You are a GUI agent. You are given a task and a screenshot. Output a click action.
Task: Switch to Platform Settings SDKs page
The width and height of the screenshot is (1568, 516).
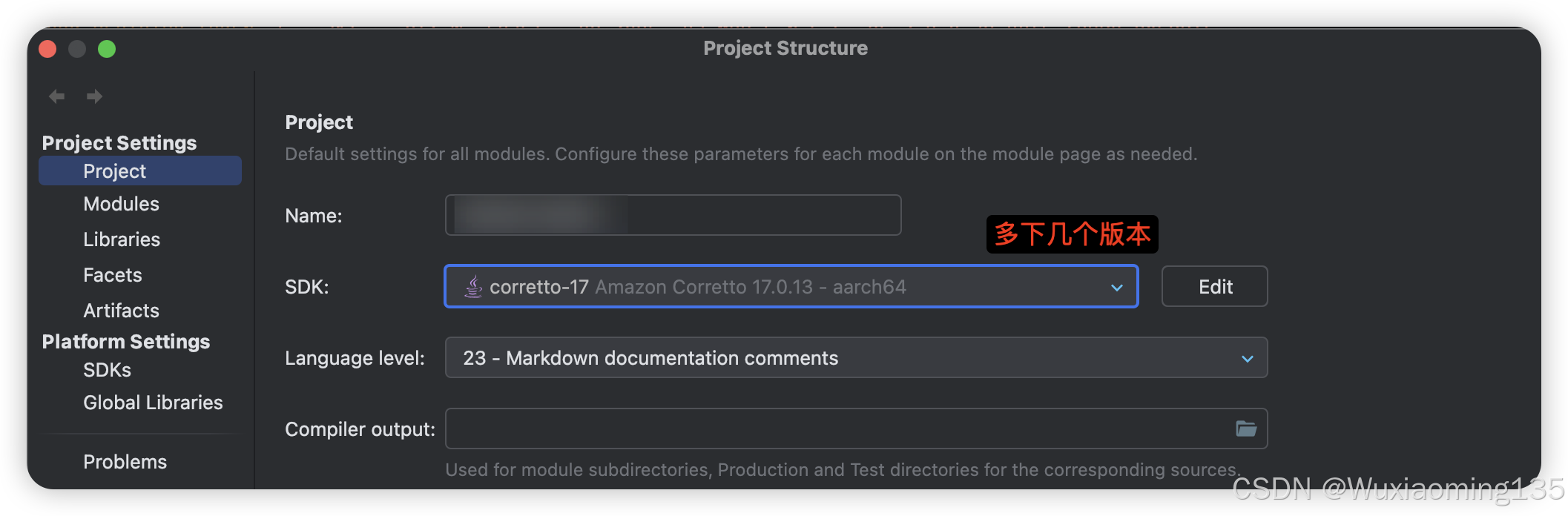coord(106,370)
